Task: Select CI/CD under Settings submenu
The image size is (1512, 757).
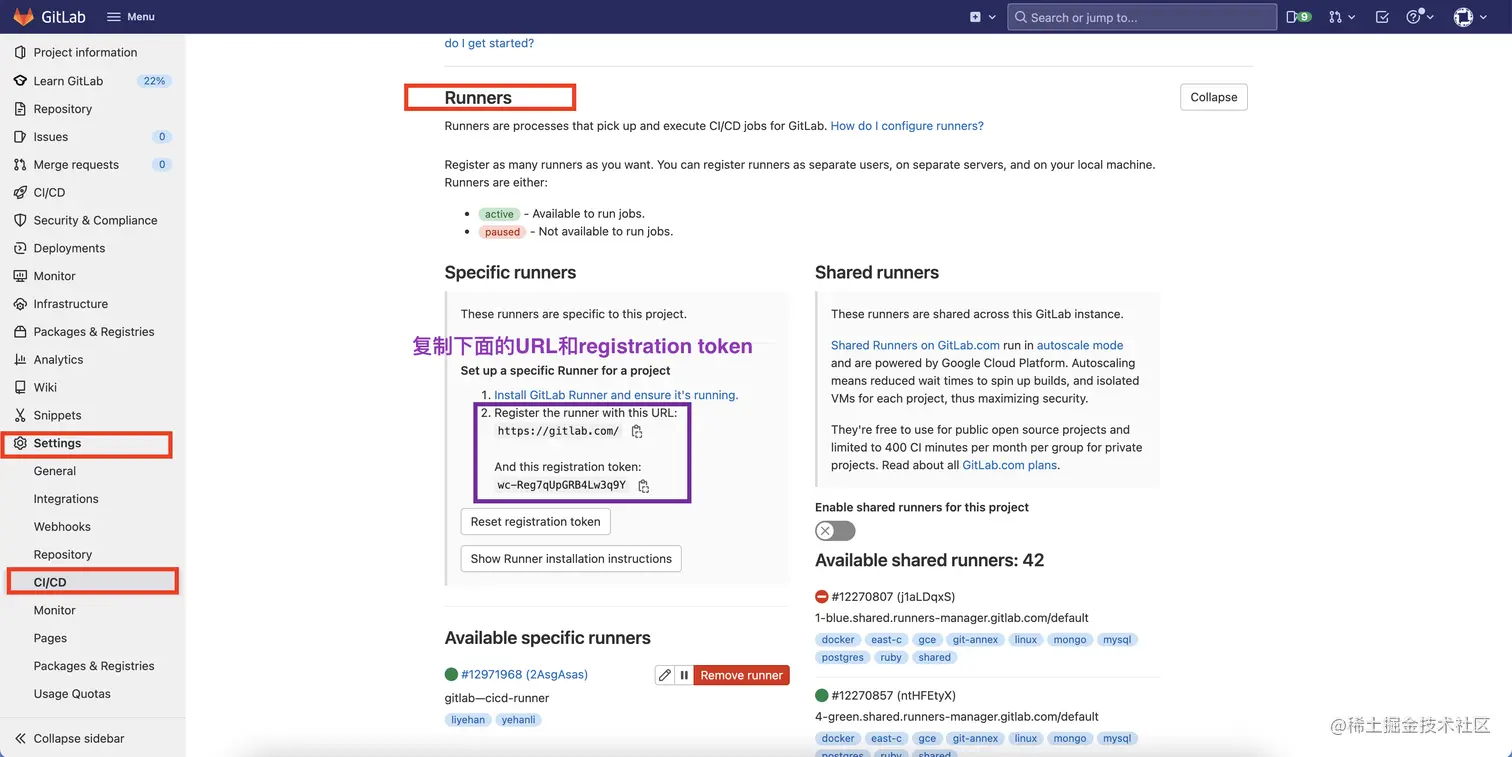Action: pyautogui.click(x=50, y=582)
